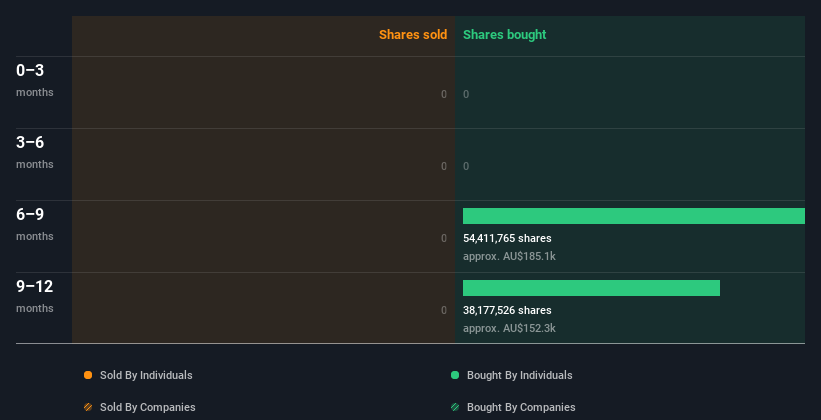Select the 3–6 months row label
Screen dimensions: 821x420
tap(35, 152)
